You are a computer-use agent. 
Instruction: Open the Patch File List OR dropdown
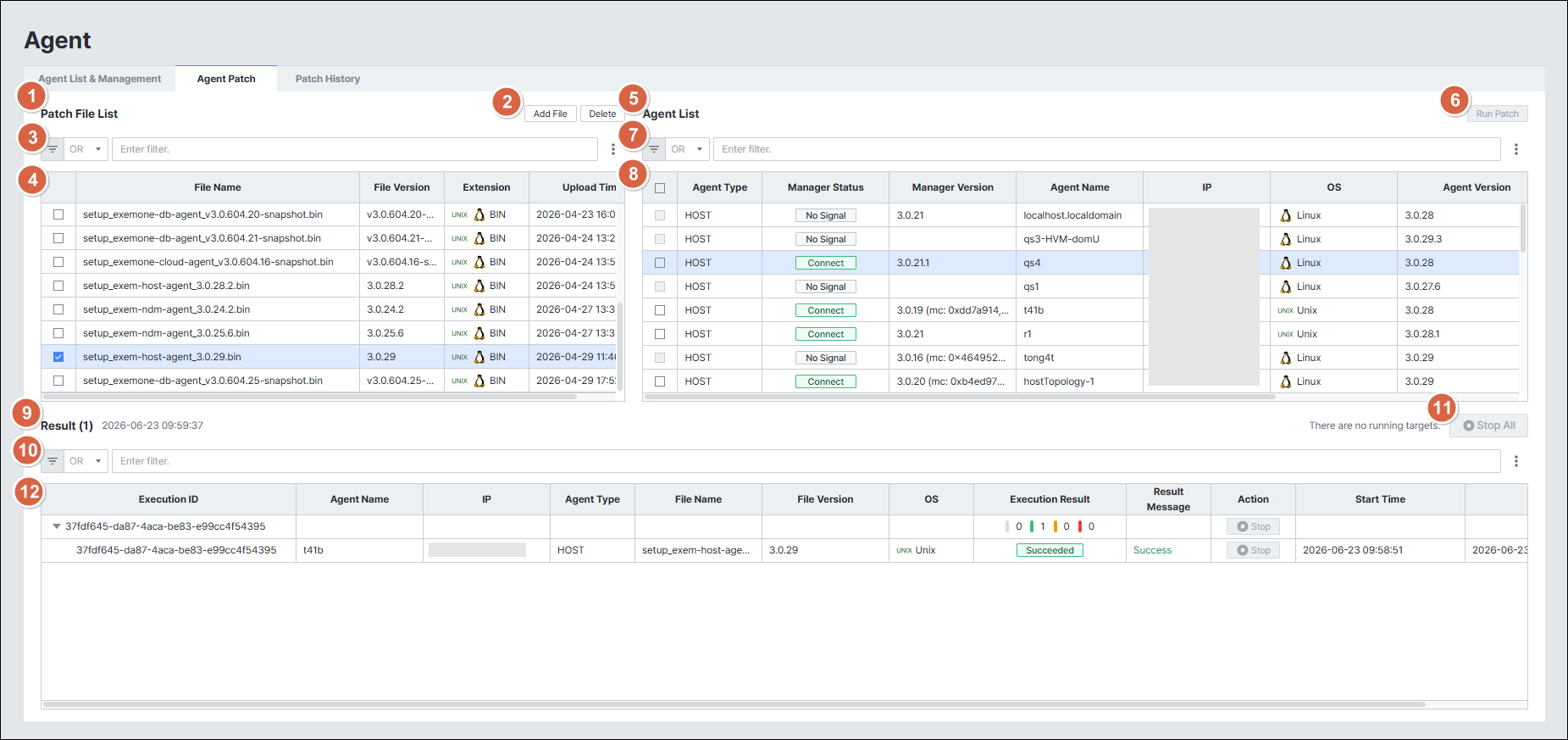pyautogui.click(x=86, y=149)
